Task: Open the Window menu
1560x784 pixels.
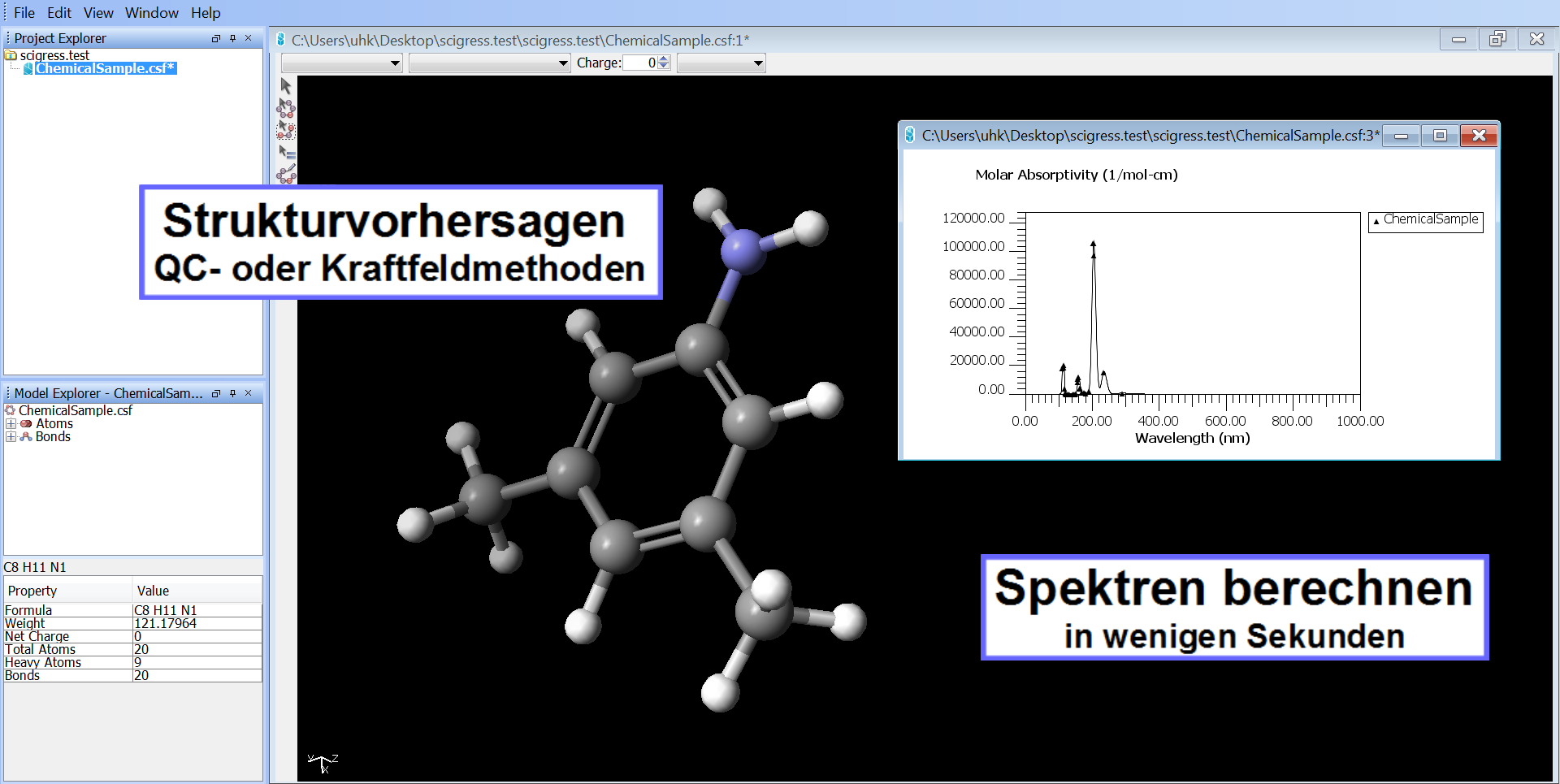Action: [x=152, y=12]
